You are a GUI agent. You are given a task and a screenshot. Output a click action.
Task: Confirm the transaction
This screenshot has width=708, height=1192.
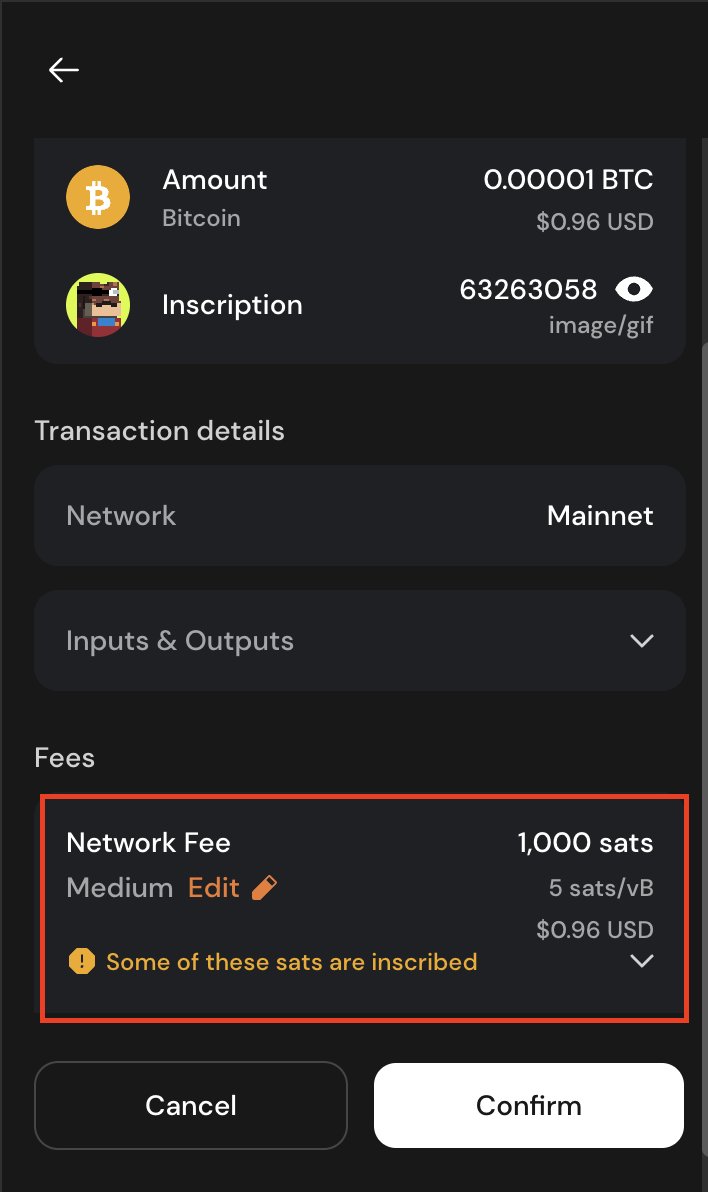click(529, 1105)
